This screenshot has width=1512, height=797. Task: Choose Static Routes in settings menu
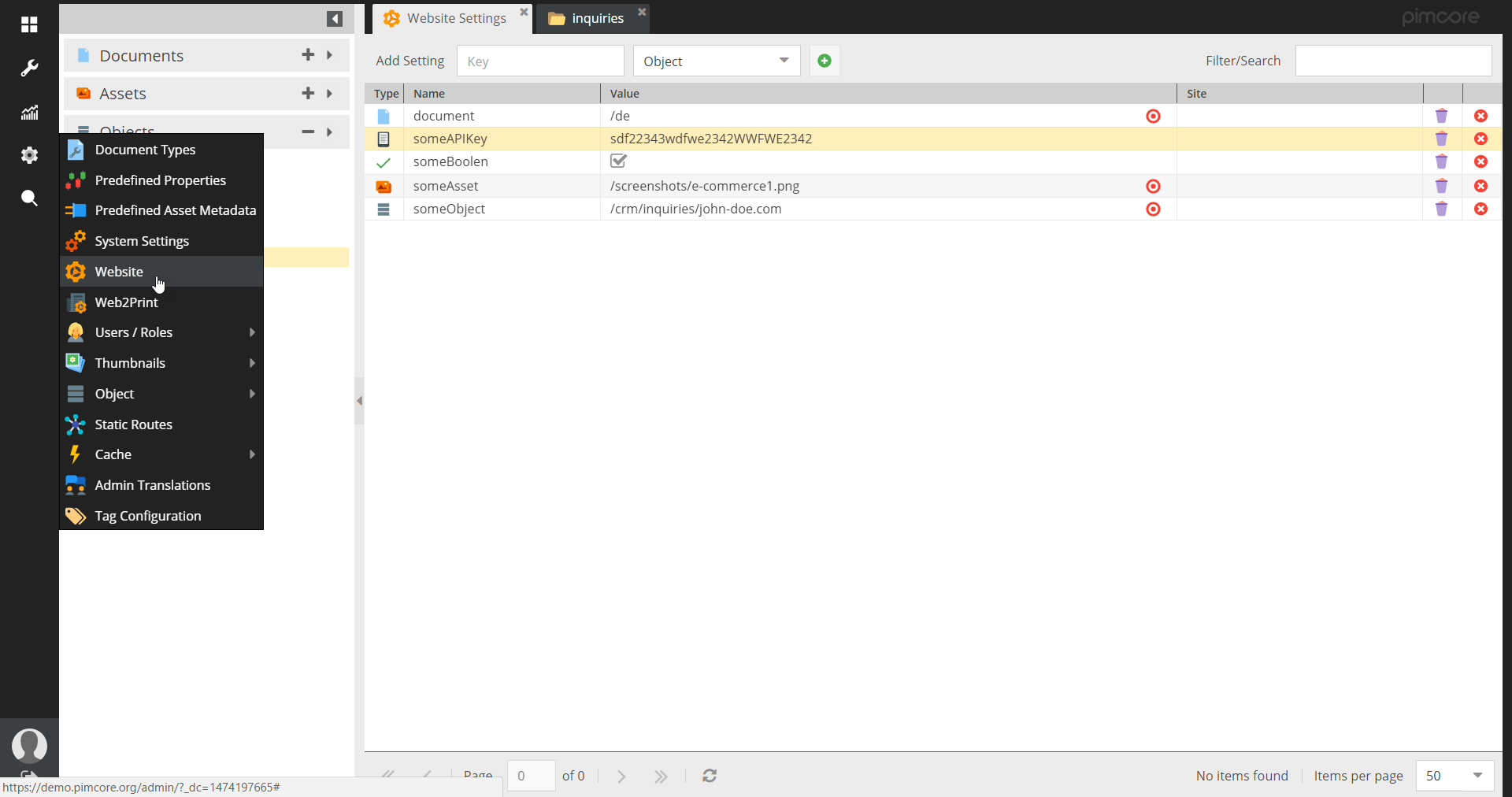tap(133, 424)
